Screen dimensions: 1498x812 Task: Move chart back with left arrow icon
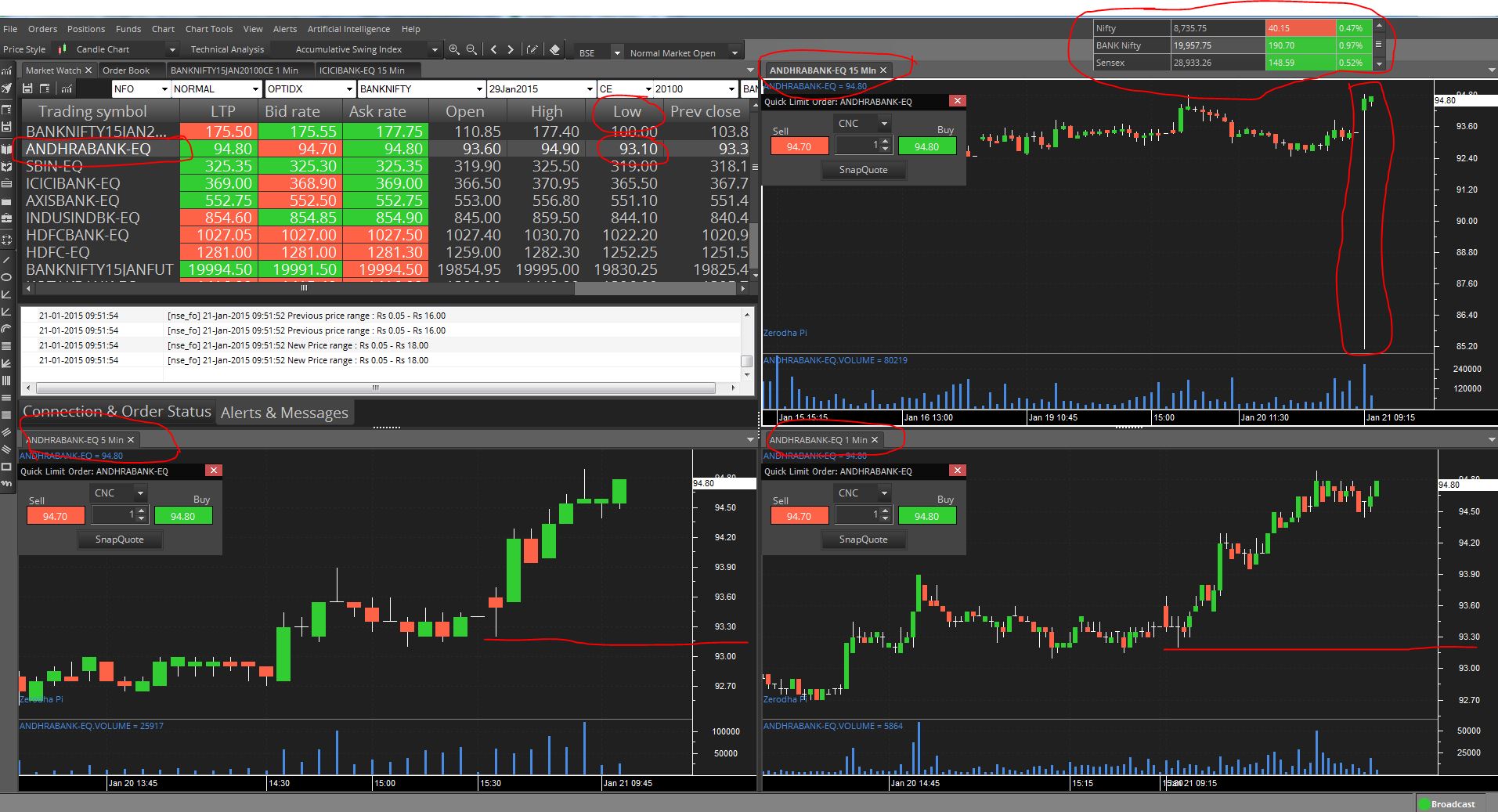point(493,49)
